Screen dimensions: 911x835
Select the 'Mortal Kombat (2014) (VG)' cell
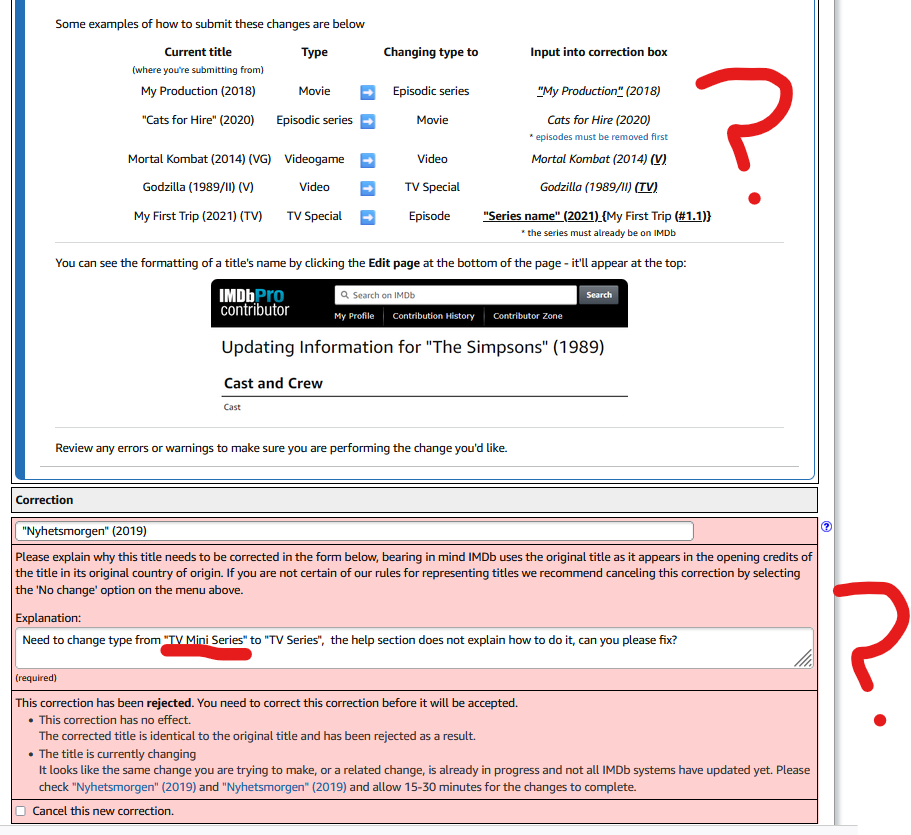pos(199,159)
